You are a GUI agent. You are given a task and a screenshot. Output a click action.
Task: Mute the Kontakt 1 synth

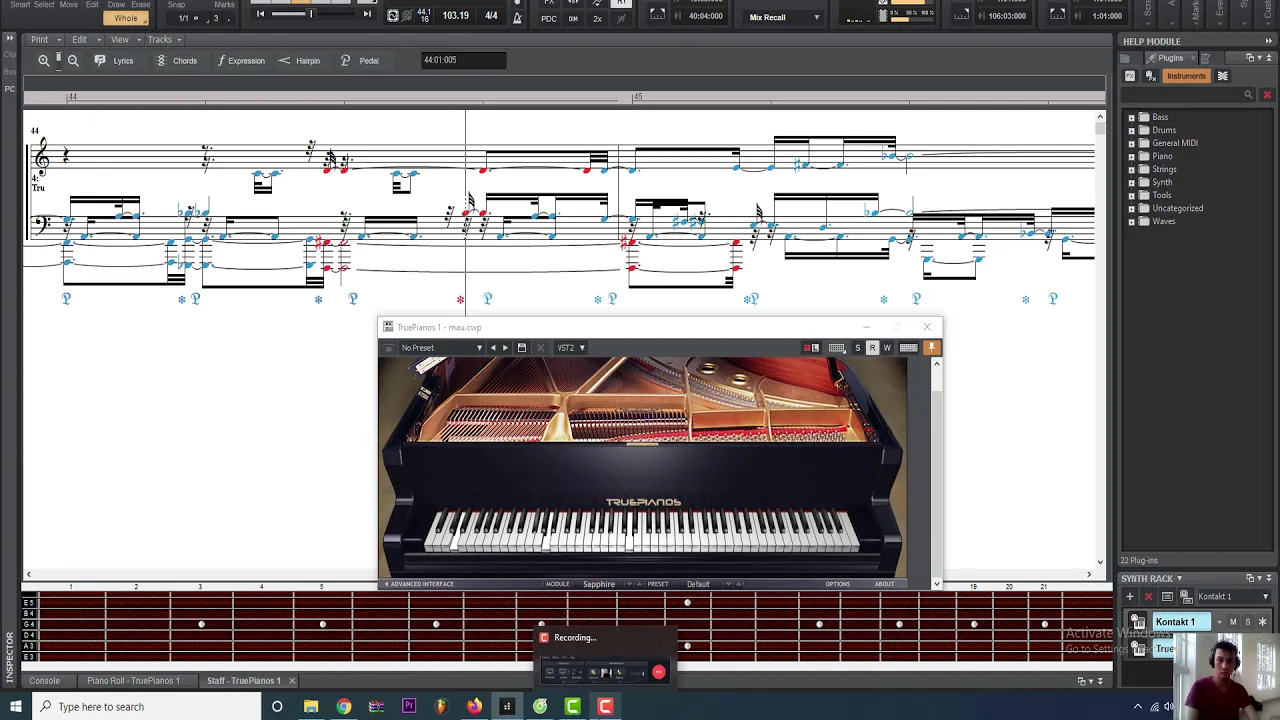(1233, 622)
